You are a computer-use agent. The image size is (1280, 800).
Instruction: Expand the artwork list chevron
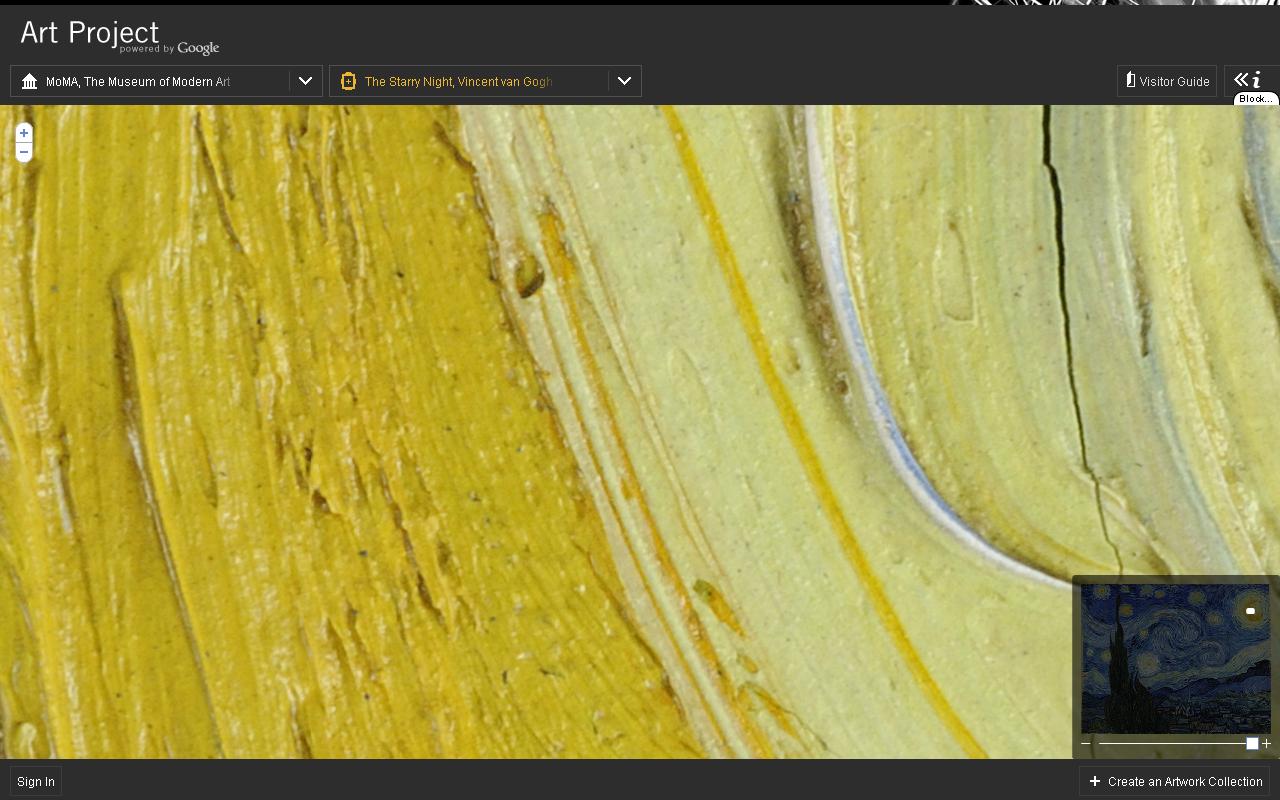click(625, 81)
